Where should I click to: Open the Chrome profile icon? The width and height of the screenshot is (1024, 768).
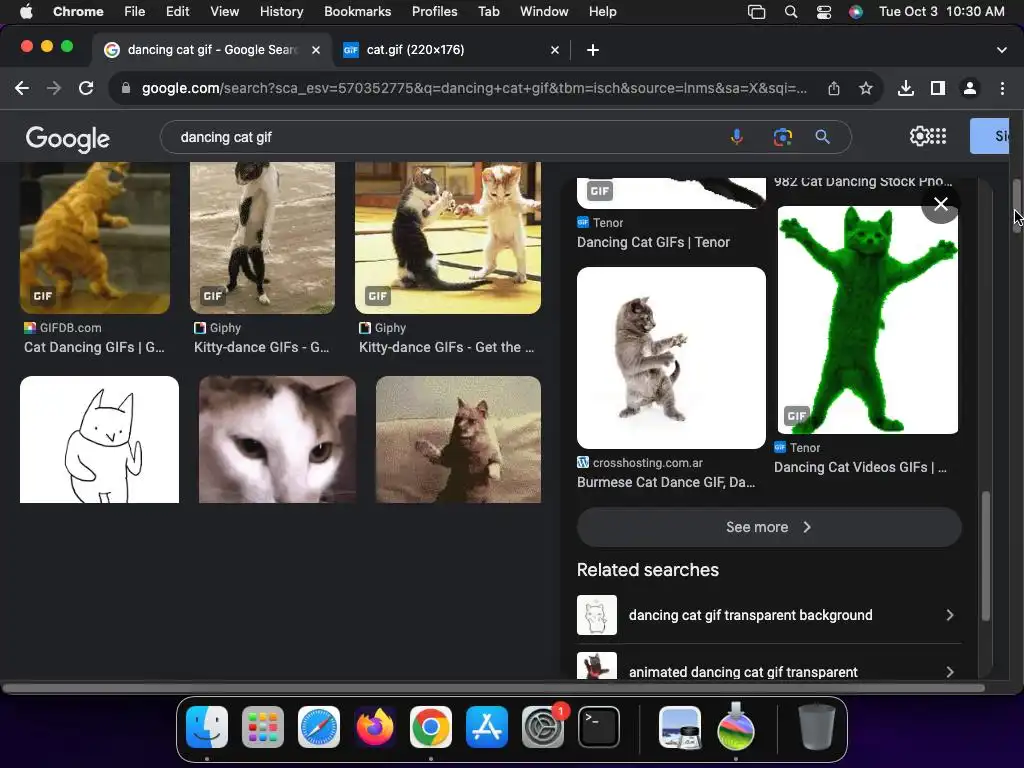970,88
